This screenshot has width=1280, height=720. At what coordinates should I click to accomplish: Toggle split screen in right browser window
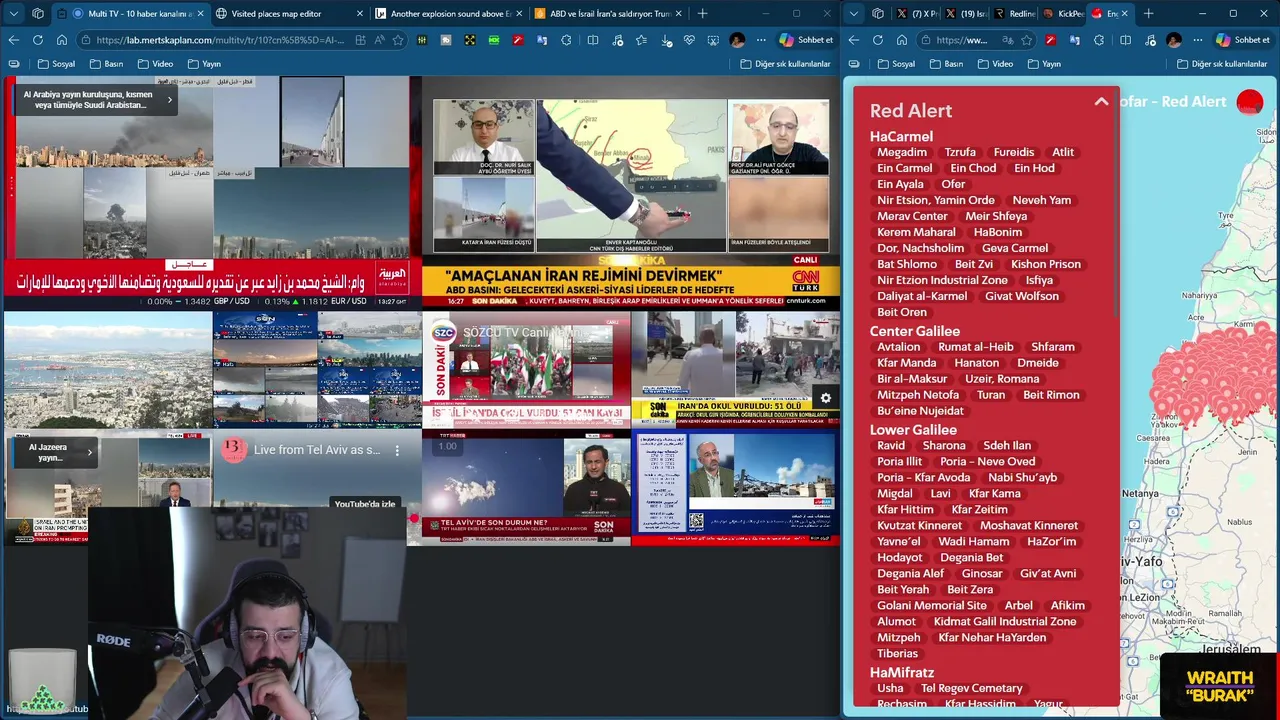[1124, 40]
